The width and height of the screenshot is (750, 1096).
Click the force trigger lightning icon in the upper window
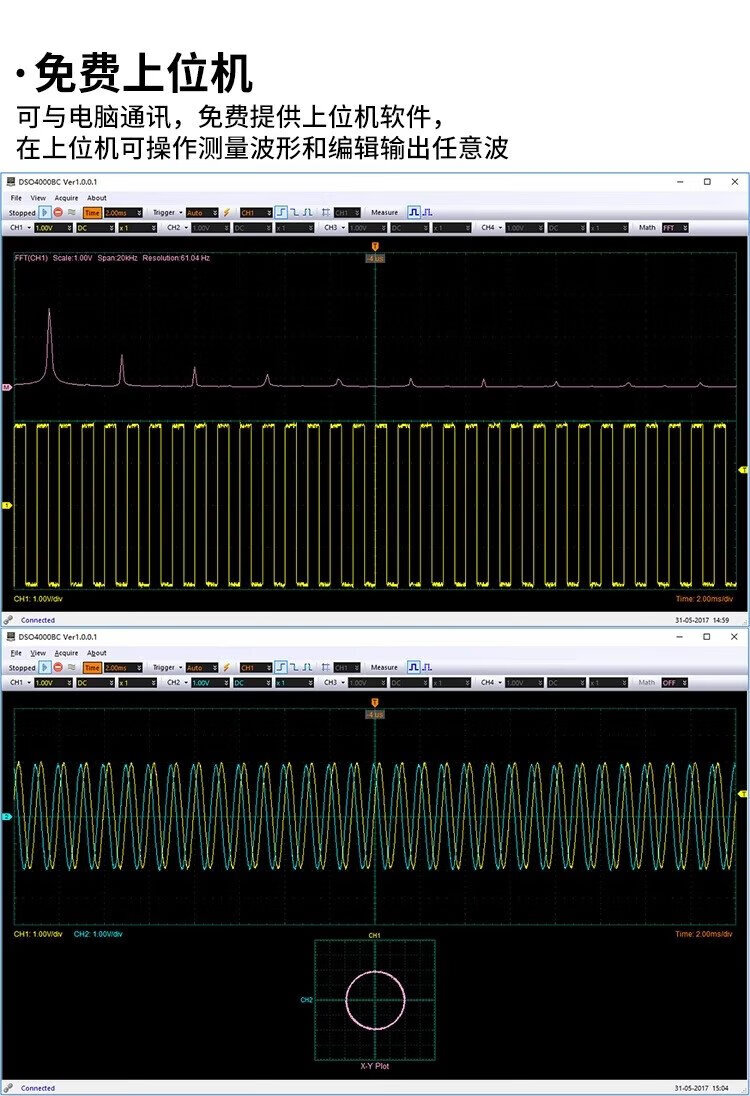click(x=226, y=213)
